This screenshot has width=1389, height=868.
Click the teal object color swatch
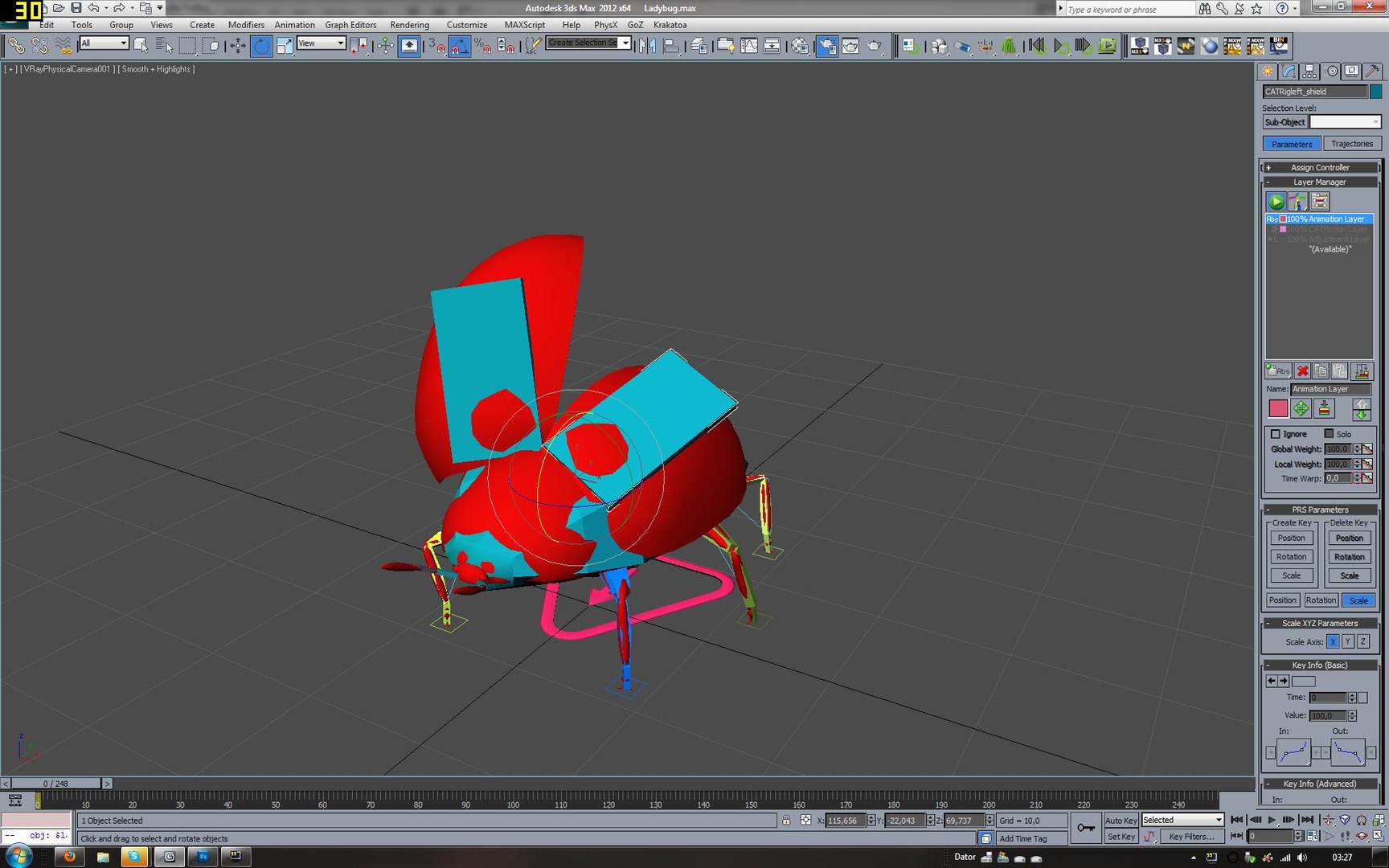(1375, 92)
